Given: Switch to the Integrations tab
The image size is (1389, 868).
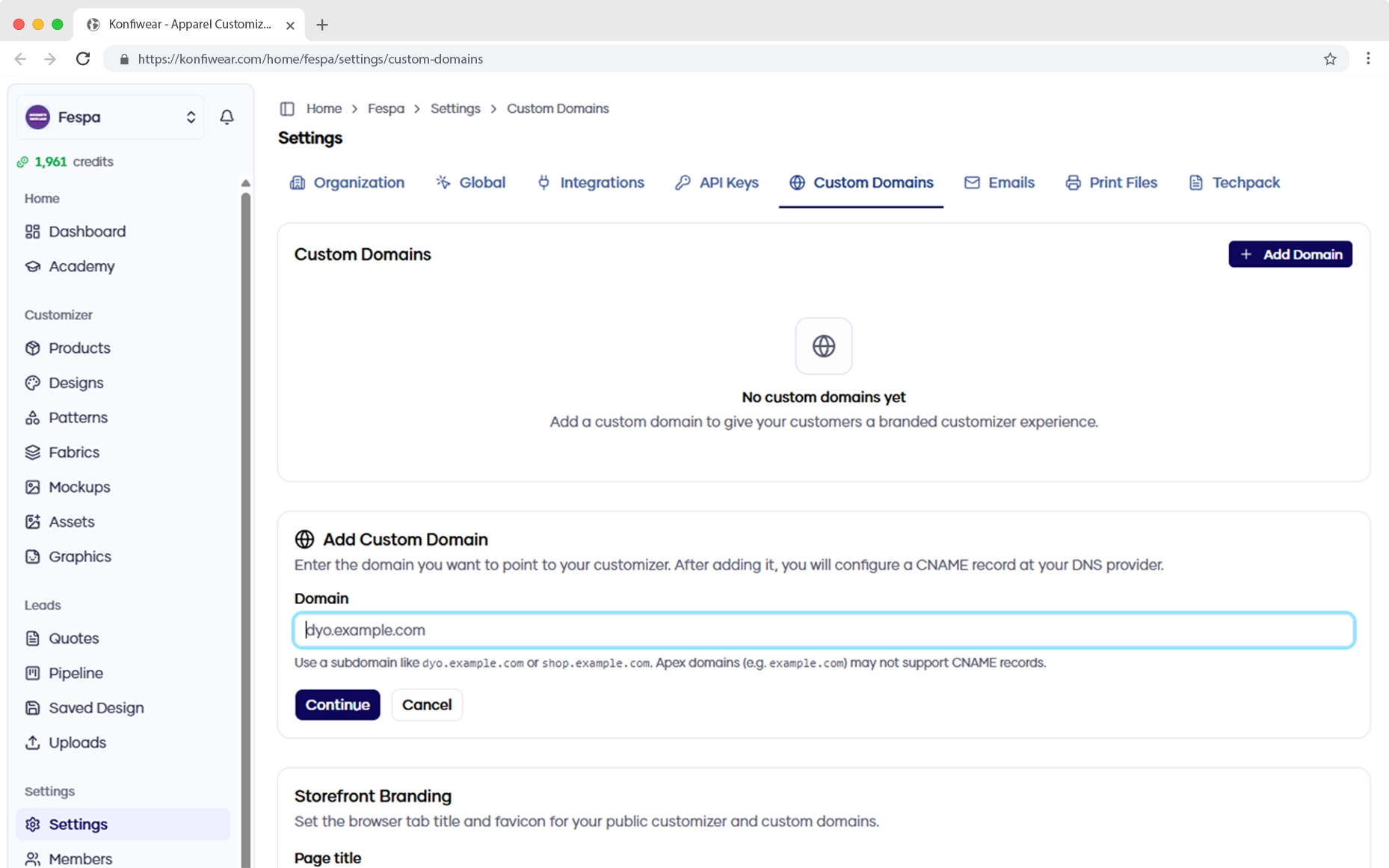Looking at the screenshot, I should tap(591, 182).
